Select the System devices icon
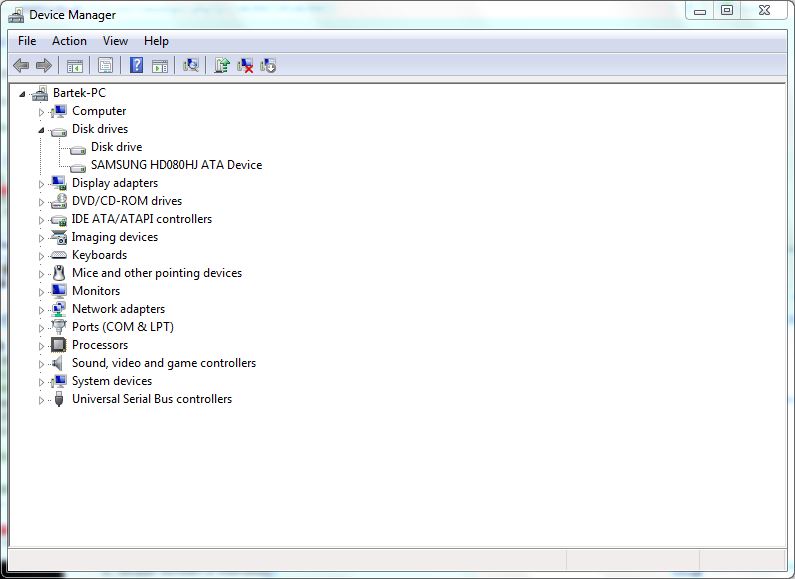The image size is (795, 579). click(x=59, y=381)
